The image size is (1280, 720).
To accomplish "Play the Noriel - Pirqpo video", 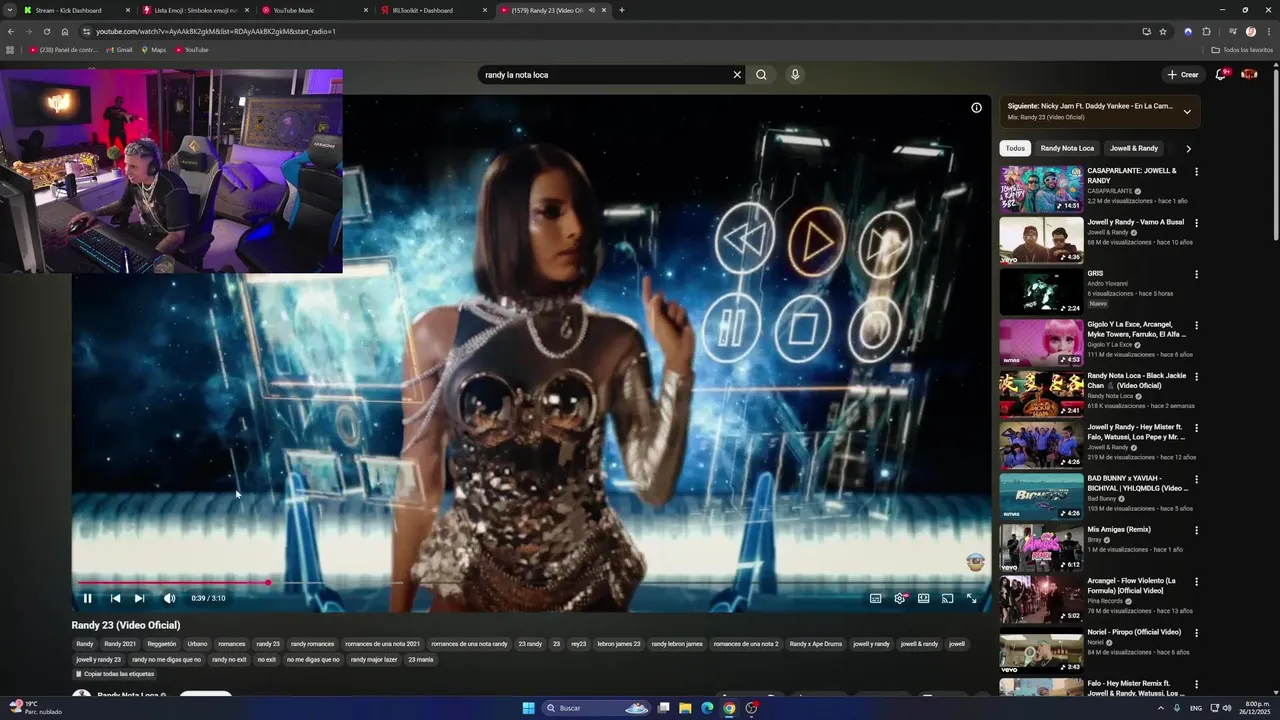I will point(1041,650).
